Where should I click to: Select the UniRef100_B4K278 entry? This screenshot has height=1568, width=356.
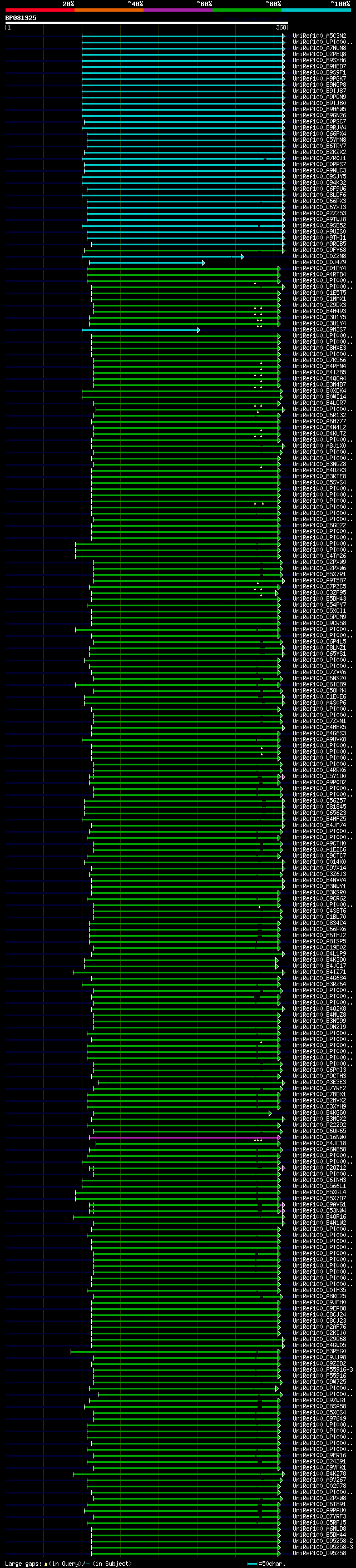(319, 1473)
